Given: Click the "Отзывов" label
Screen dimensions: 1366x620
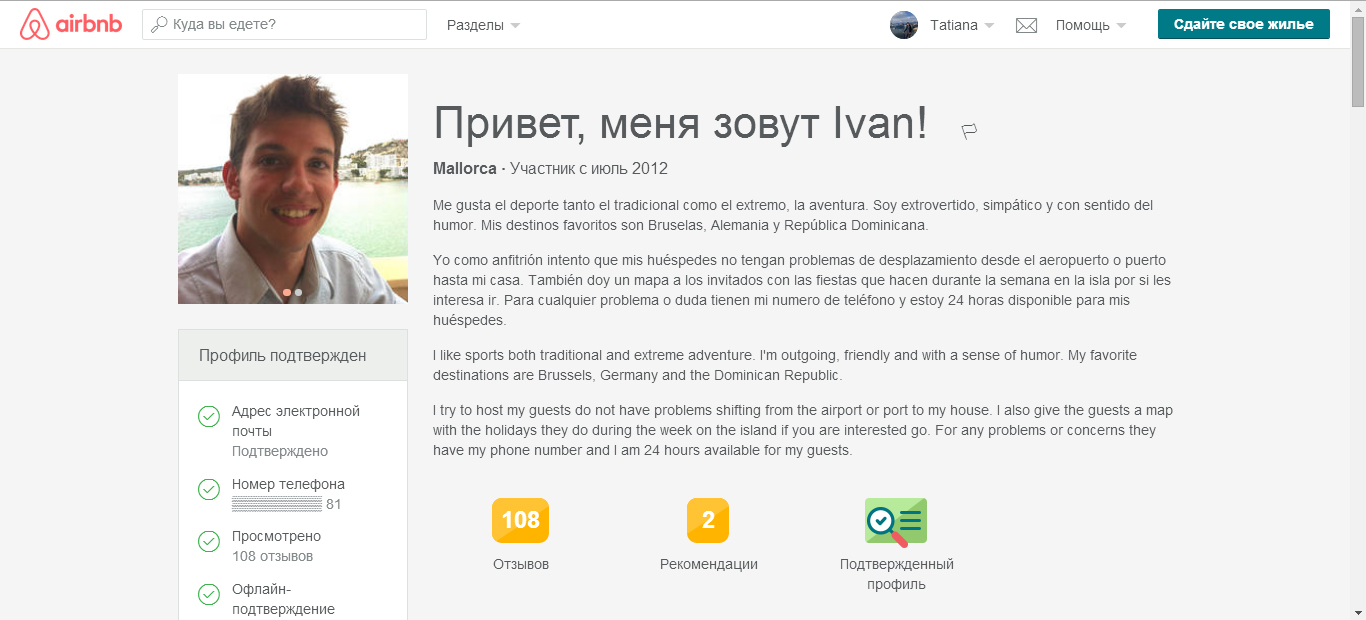Looking at the screenshot, I should tap(521, 564).
